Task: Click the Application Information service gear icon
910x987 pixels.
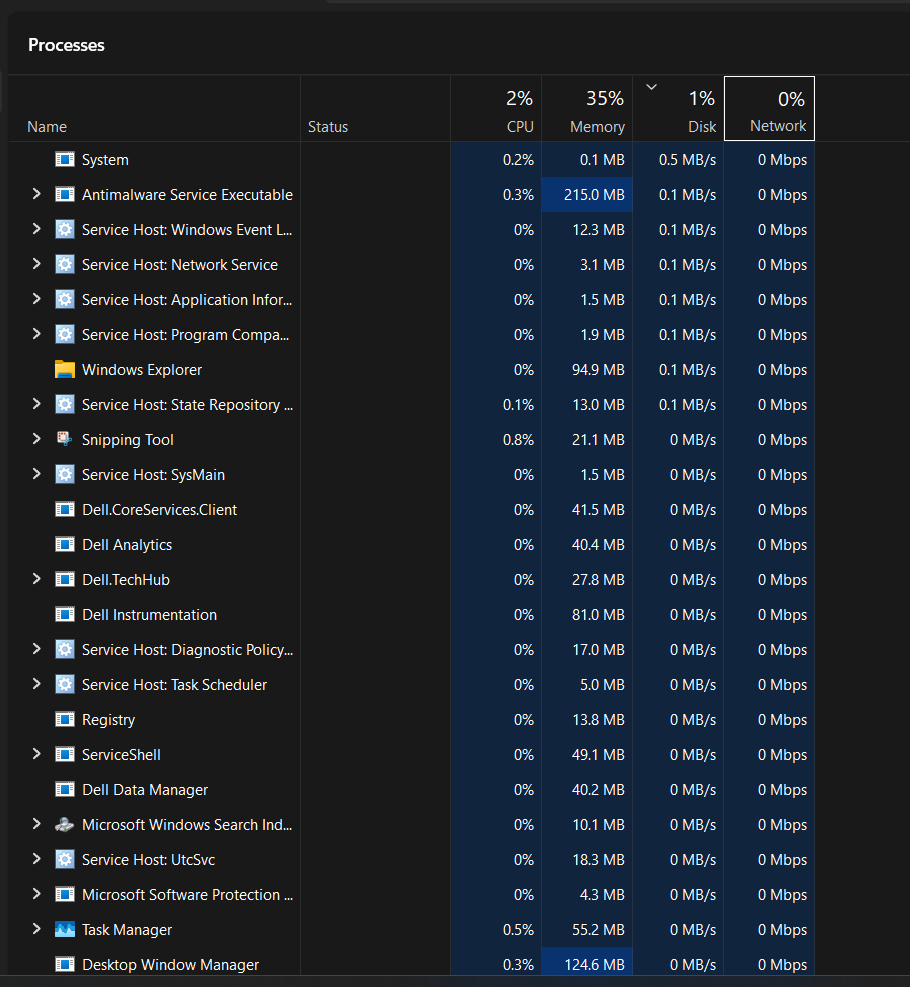Action: click(x=65, y=299)
